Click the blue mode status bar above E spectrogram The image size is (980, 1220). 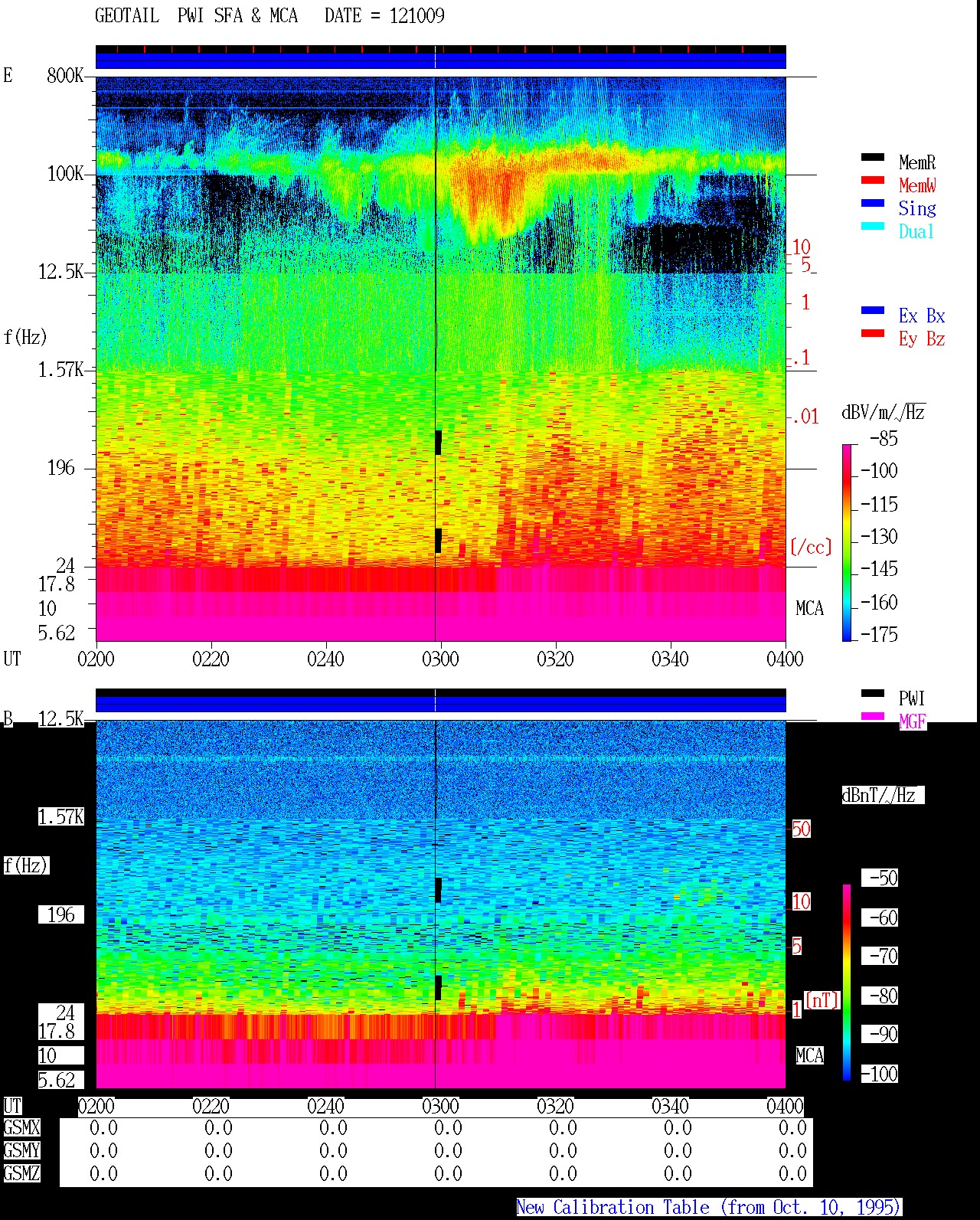point(440,61)
